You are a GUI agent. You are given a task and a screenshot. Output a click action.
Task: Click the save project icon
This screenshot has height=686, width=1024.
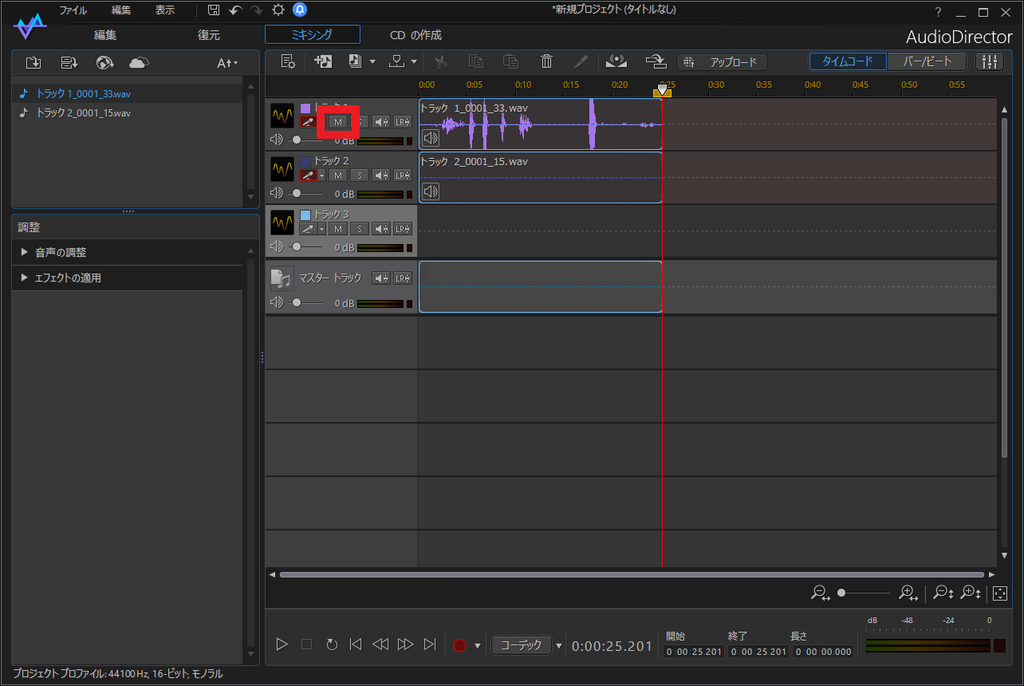pos(214,10)
